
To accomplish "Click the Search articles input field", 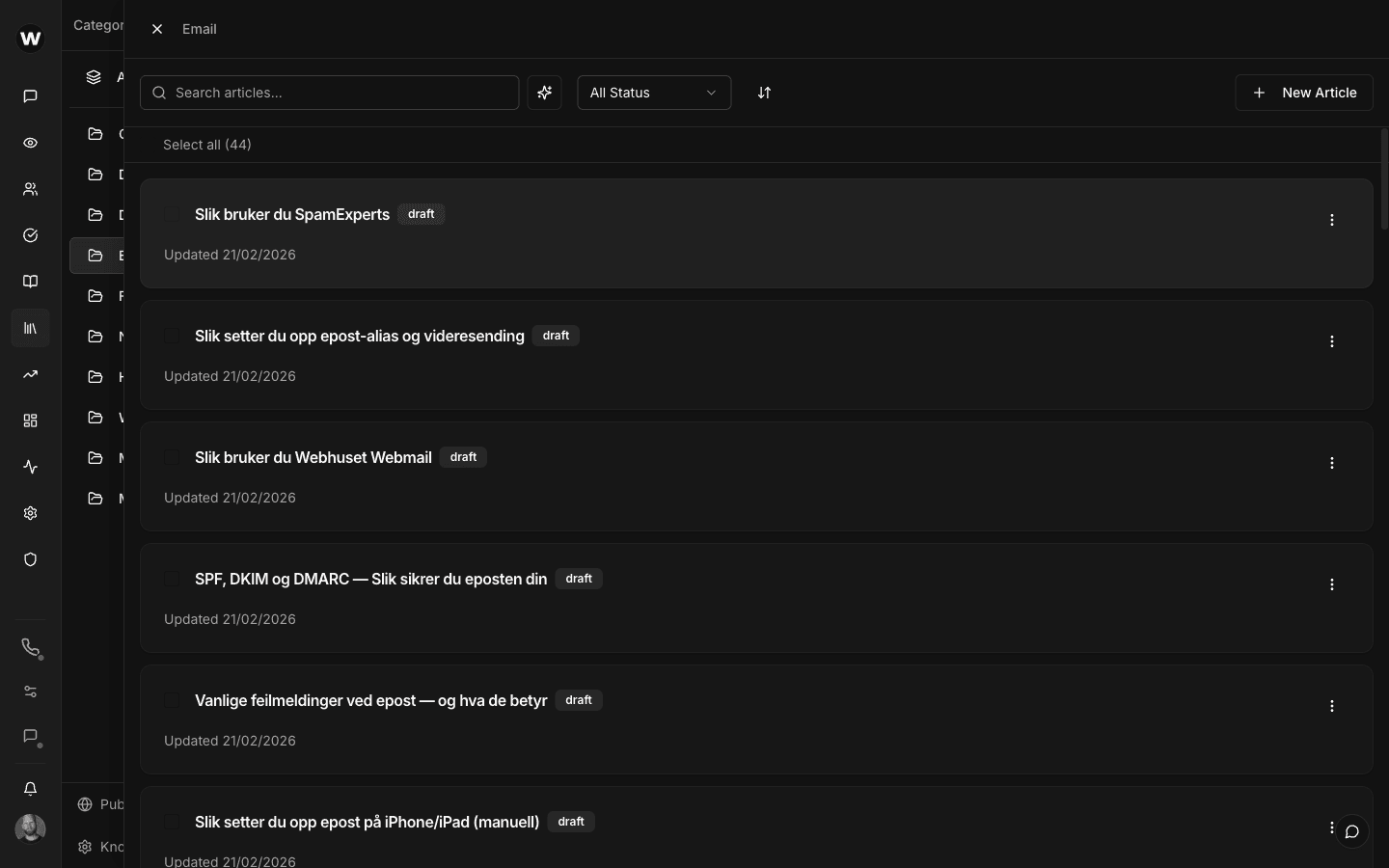I will click(x=338, y=93).
